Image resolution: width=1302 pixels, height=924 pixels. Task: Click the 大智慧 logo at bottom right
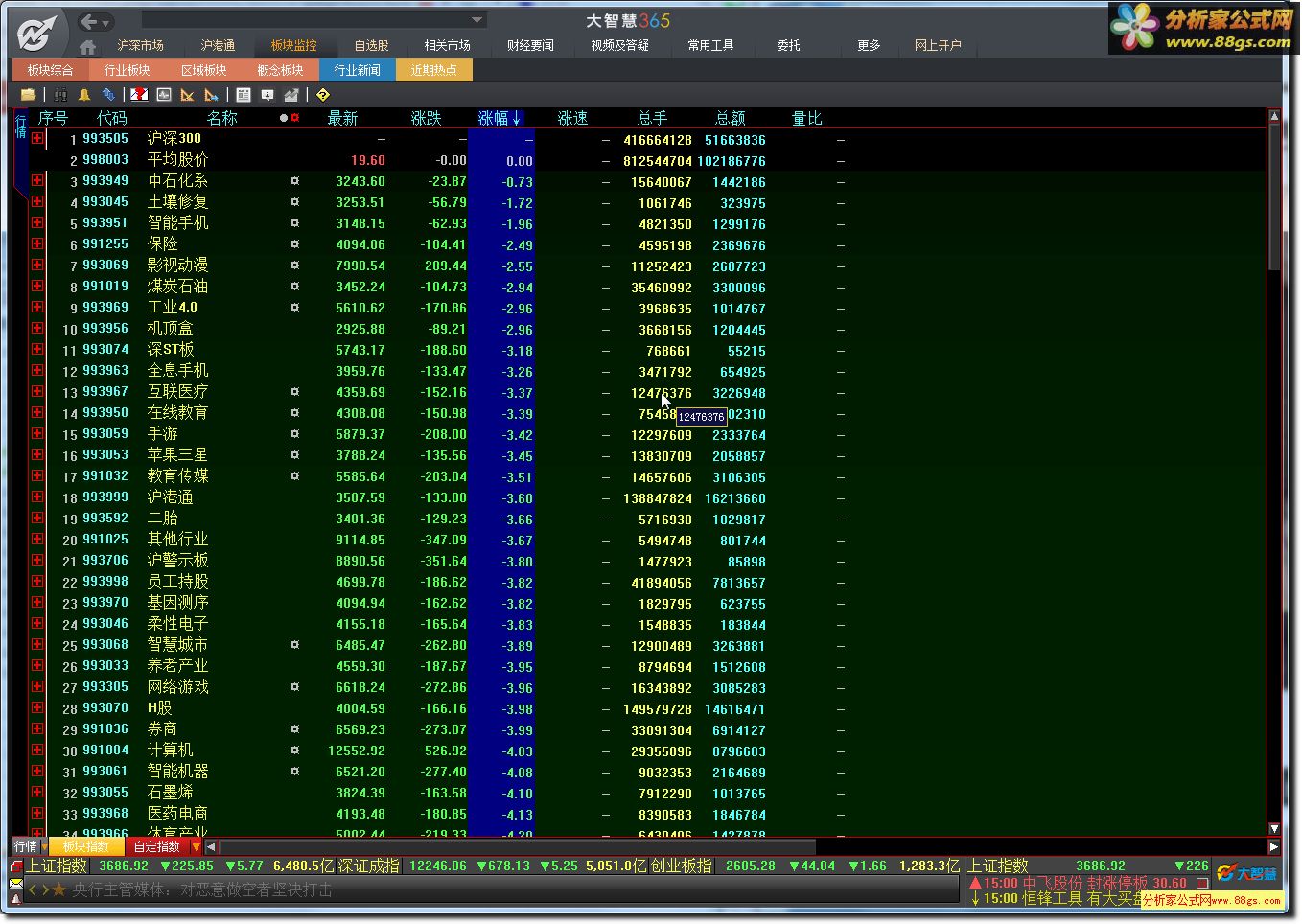[1247, 873]
